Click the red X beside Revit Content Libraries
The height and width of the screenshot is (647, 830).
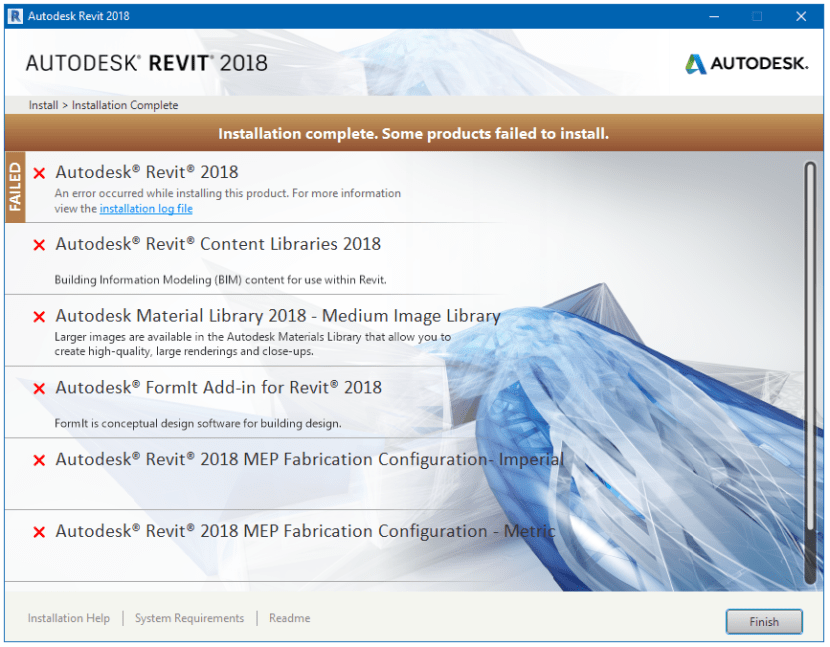pyautogui.click(x=39, y=245)
